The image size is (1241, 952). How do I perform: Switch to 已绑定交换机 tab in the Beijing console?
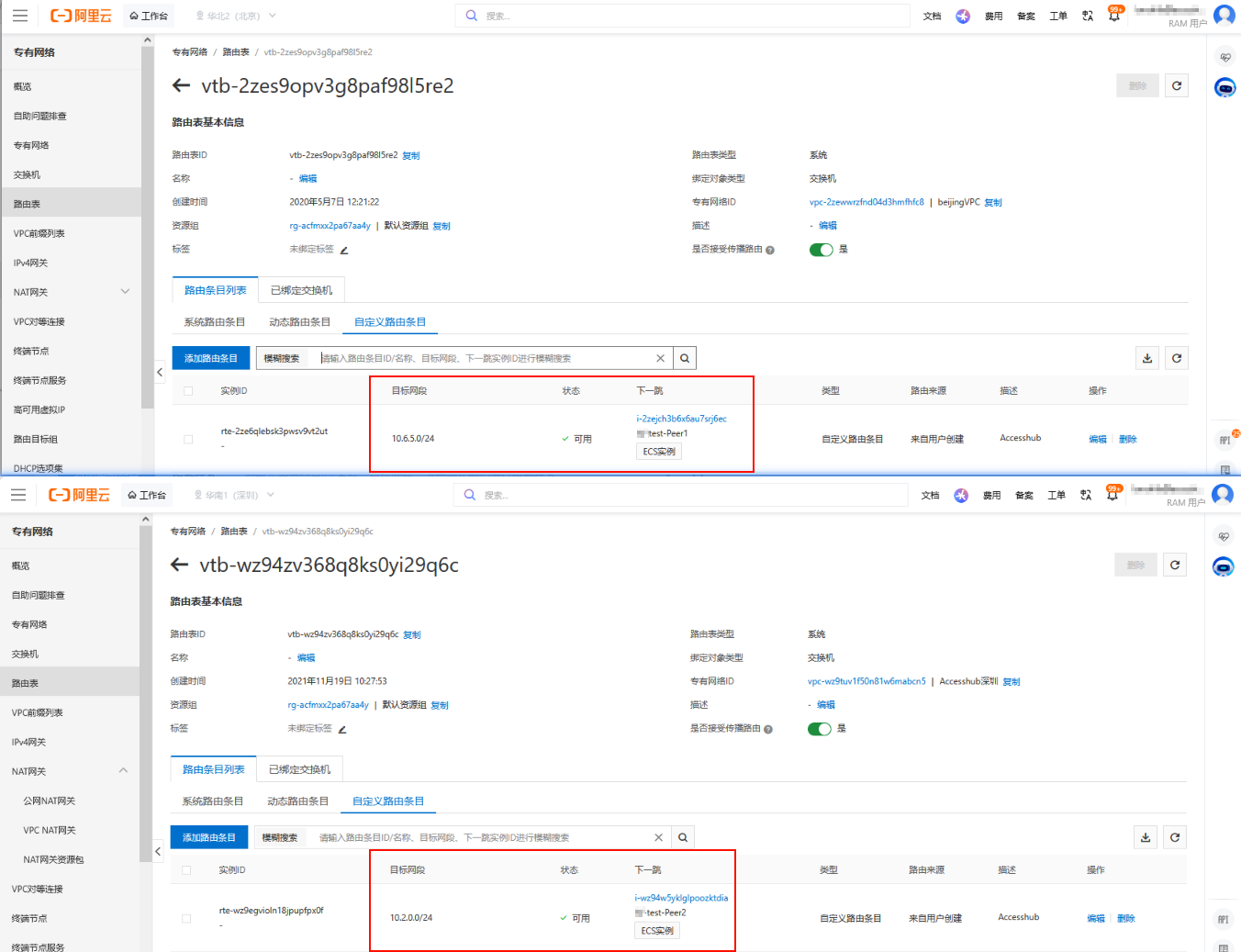(301, 290)
